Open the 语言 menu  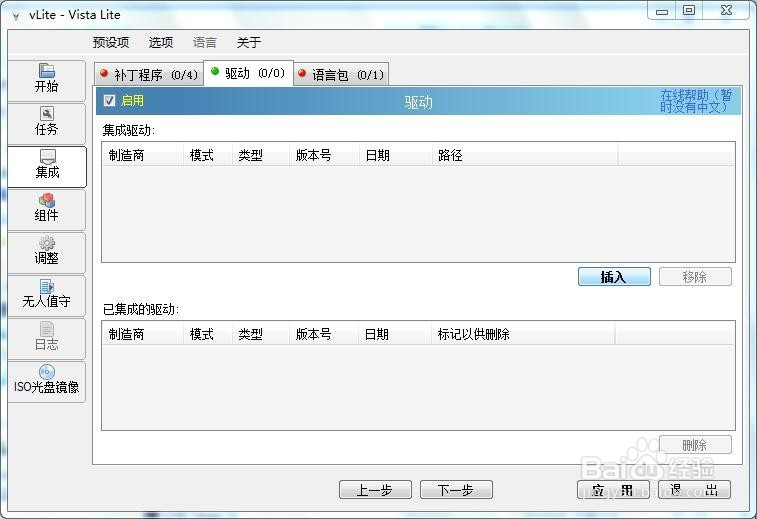click(x=205, y=42)
